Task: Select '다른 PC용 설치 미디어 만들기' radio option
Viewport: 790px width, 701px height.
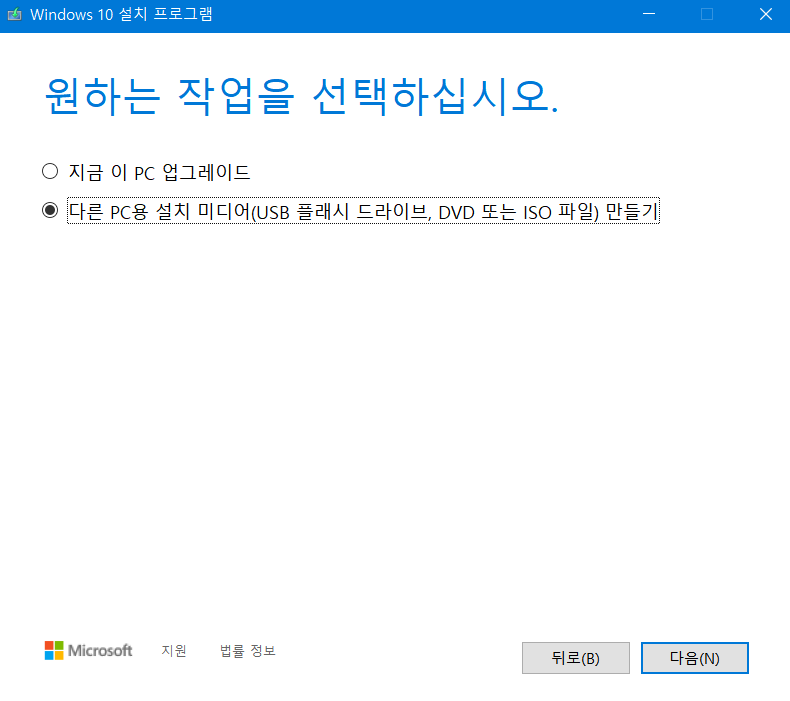Action: [50, 210]
